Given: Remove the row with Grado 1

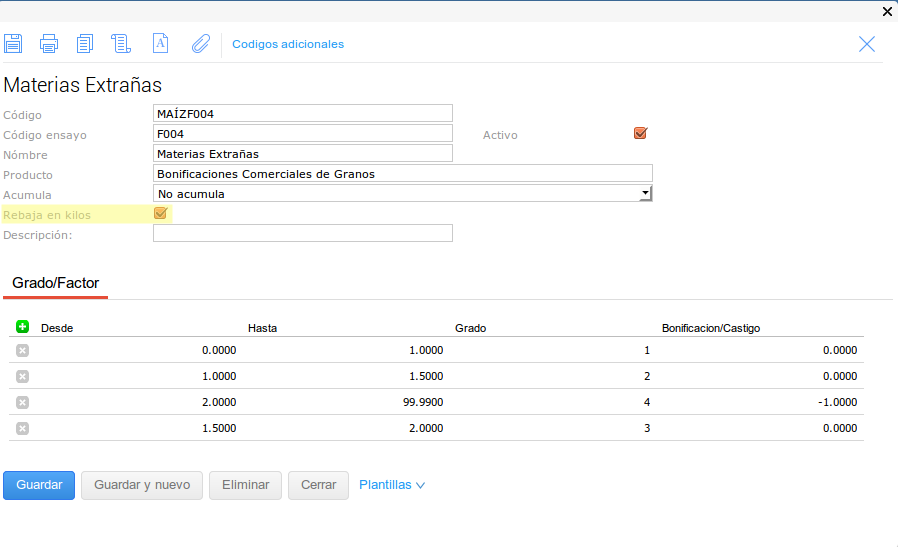Looking at the screenshot, I should coord(22,350).
